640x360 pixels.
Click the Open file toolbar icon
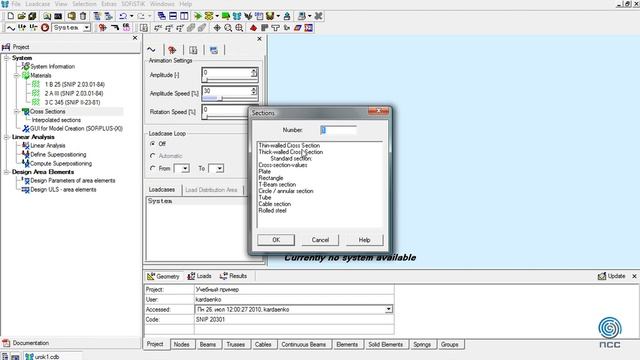[x=22, y=16]
